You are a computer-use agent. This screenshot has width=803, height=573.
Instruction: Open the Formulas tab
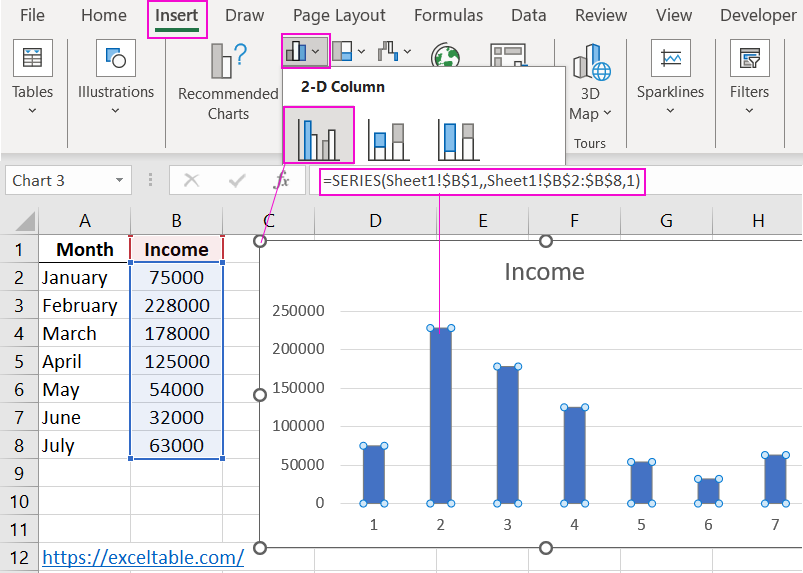point(448,15)
